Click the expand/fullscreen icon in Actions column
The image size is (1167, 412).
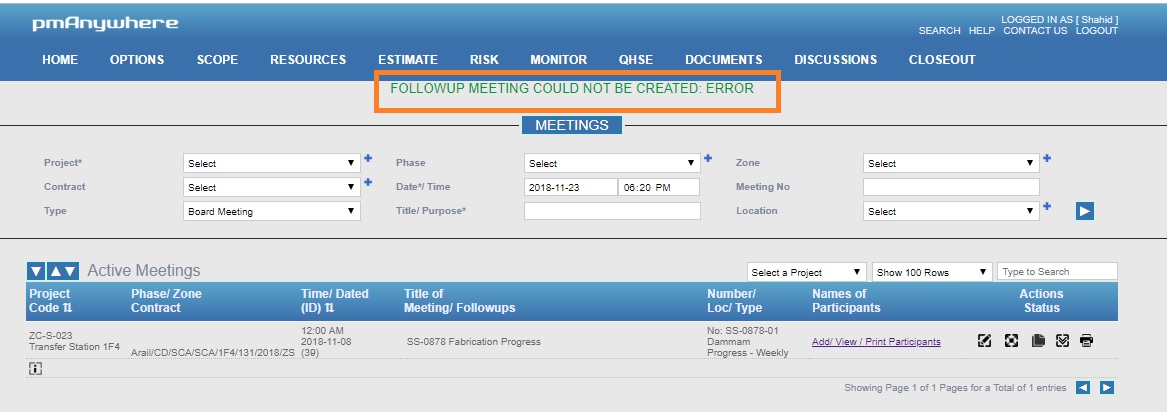(1011, 341)
